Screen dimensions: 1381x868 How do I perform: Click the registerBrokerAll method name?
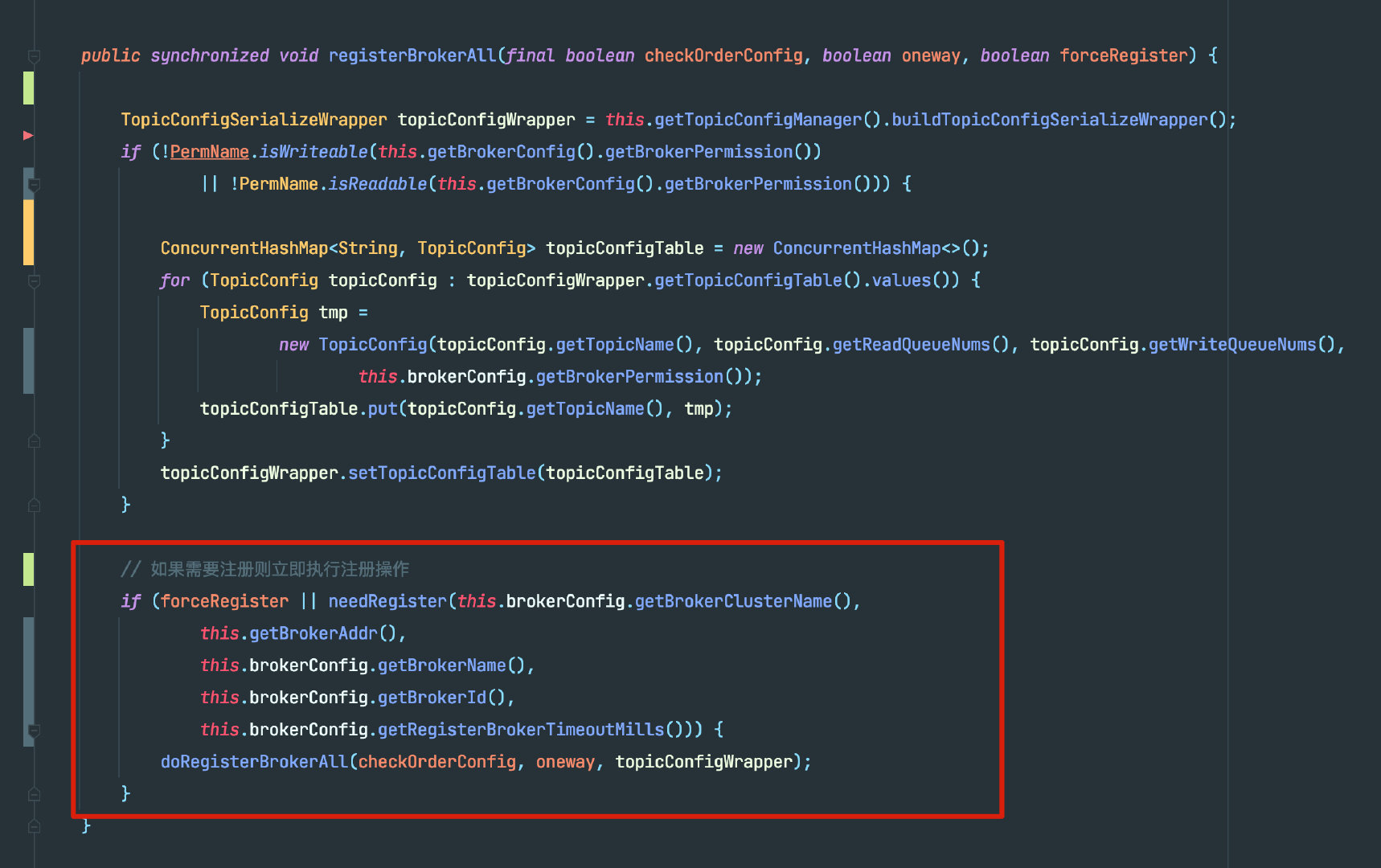[412, 55]
